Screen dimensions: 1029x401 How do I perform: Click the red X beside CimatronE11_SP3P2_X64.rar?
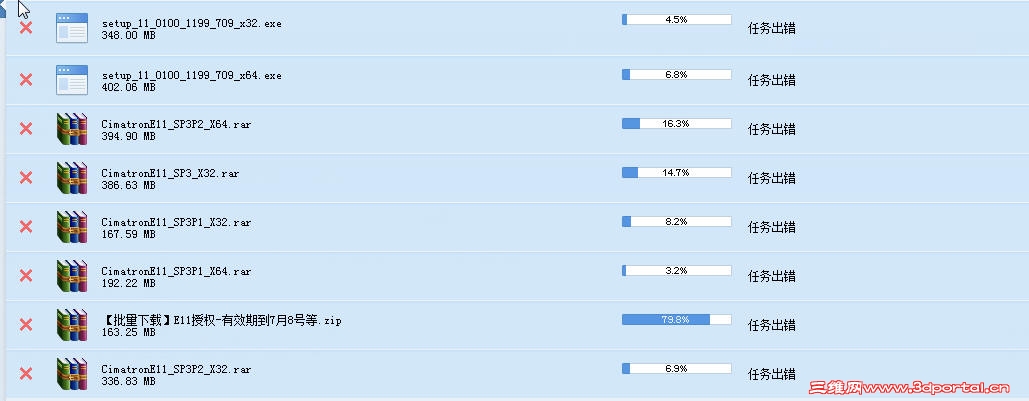[26, 129]
